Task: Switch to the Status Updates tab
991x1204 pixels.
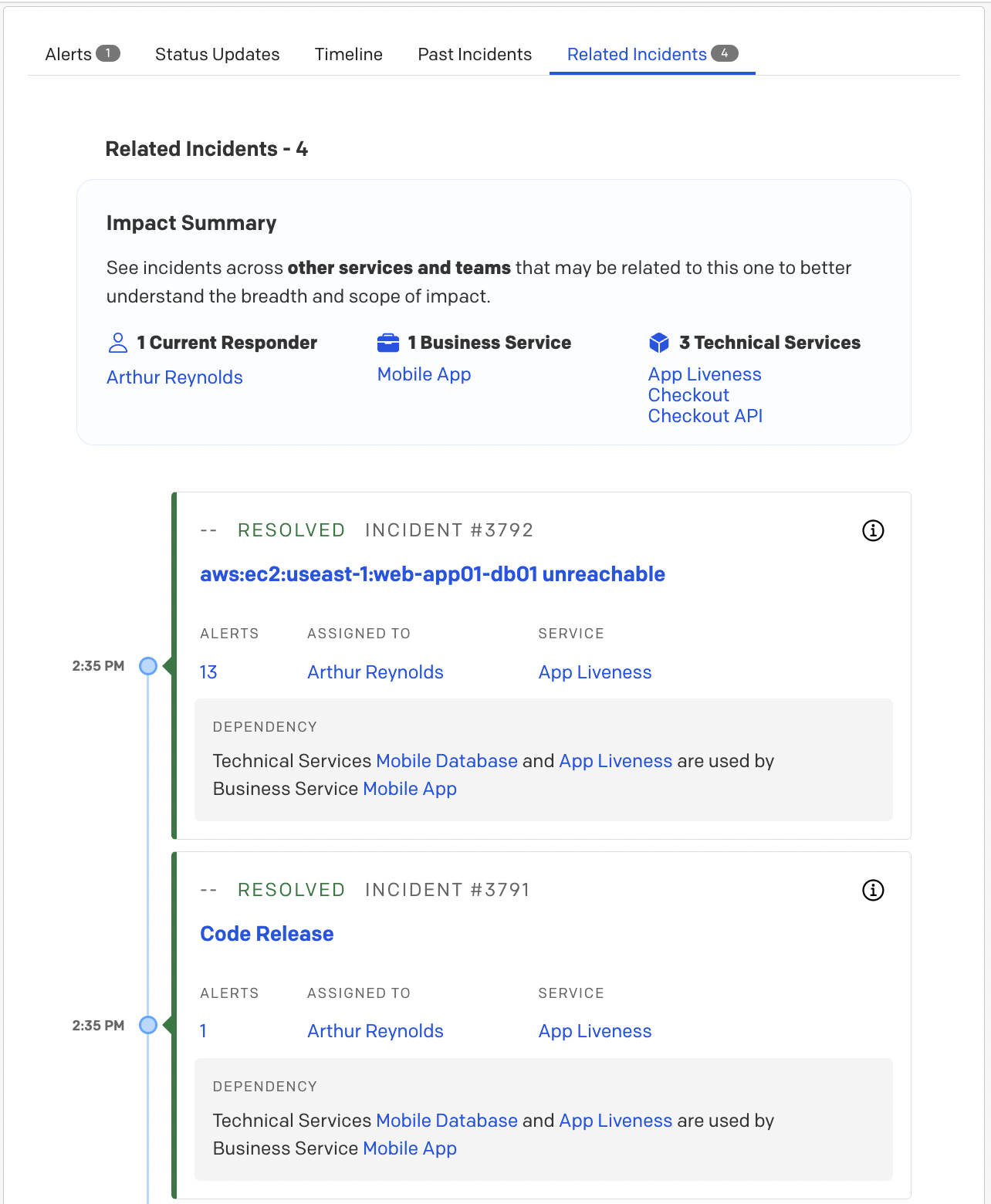Action: 217,54
